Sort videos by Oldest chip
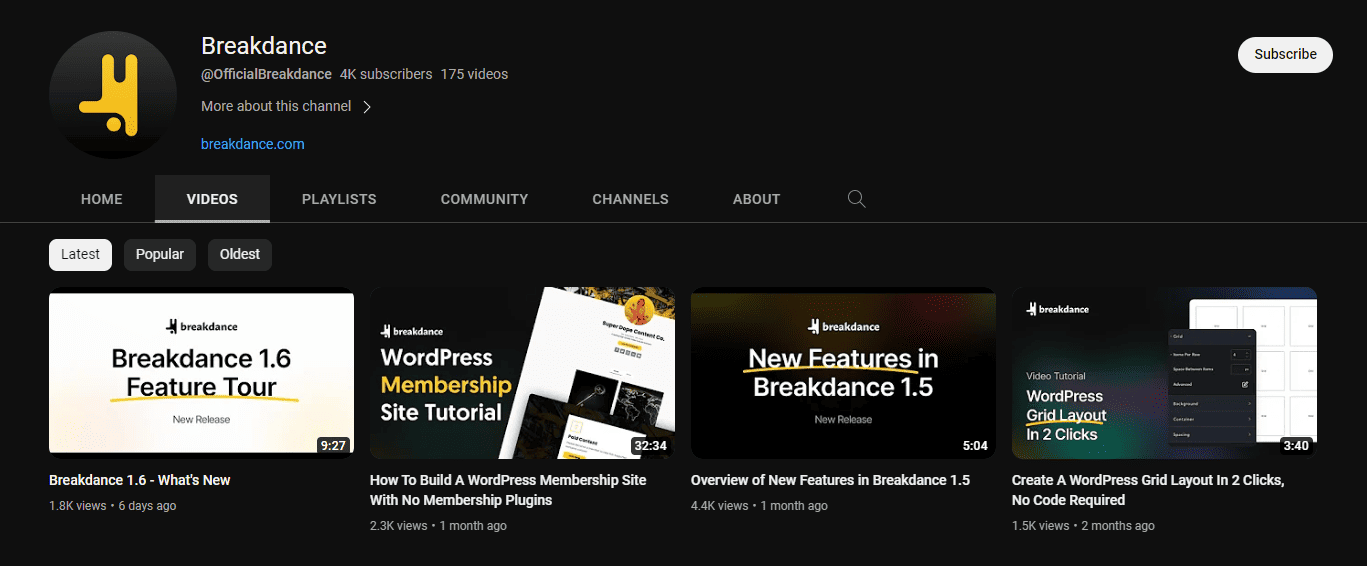The width and height of the screenshot is (1367, 566). 240,254
